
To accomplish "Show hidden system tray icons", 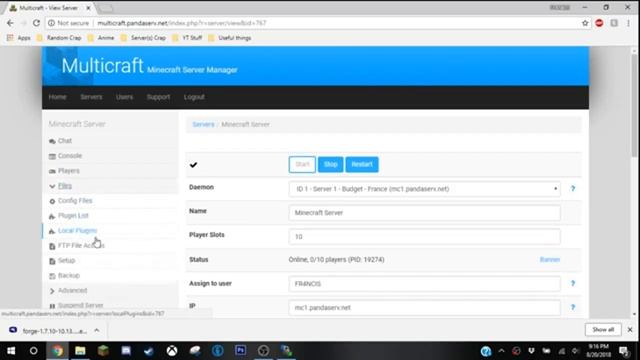I will [501, 351].
